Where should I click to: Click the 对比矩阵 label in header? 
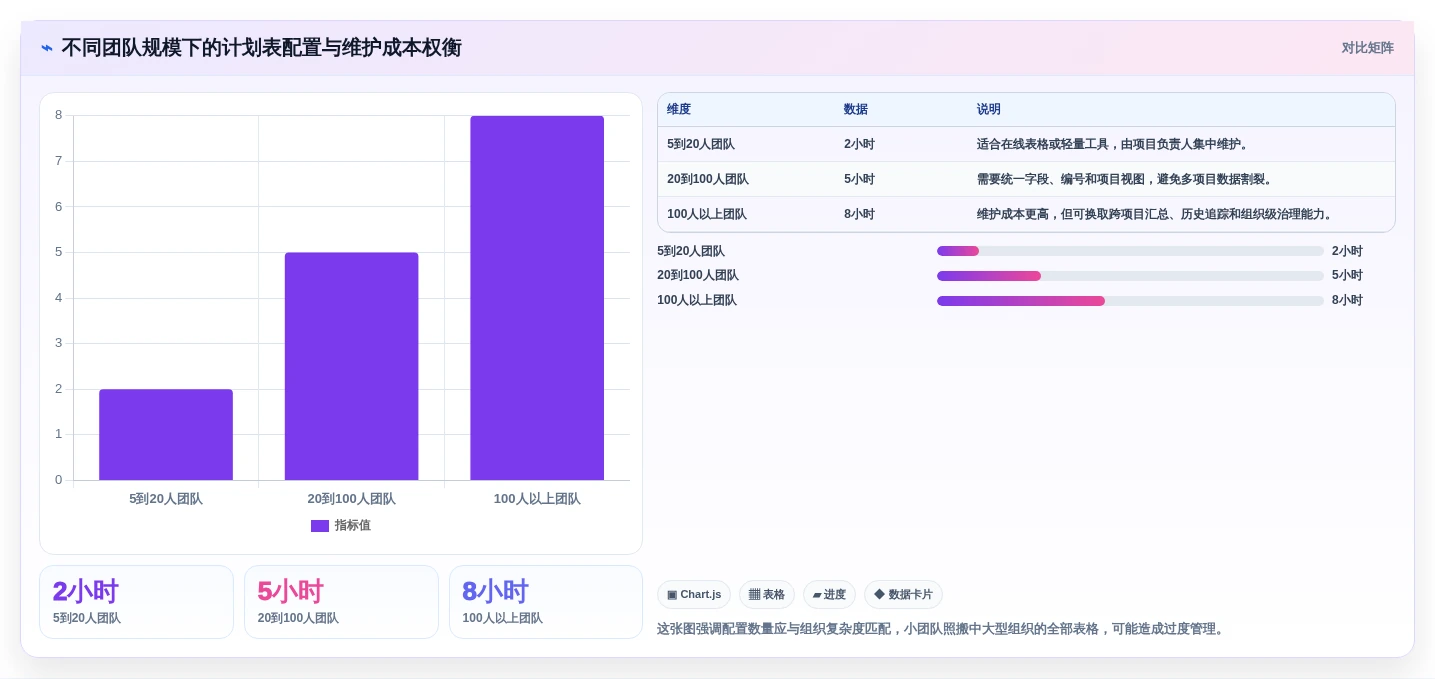point(1367,48)
